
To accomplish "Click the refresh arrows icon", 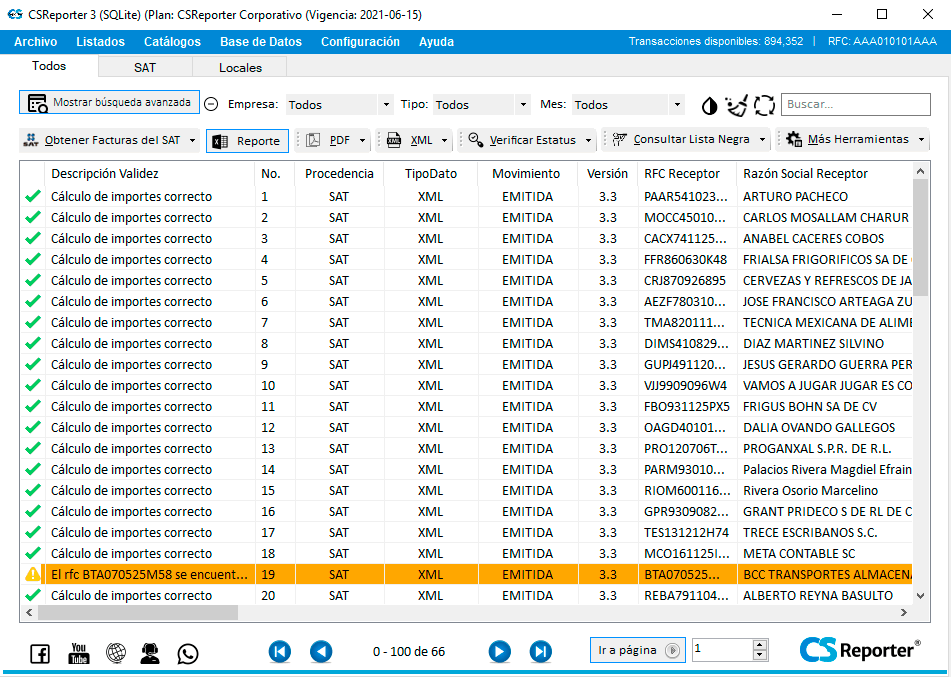I will (x=764, y=105).
